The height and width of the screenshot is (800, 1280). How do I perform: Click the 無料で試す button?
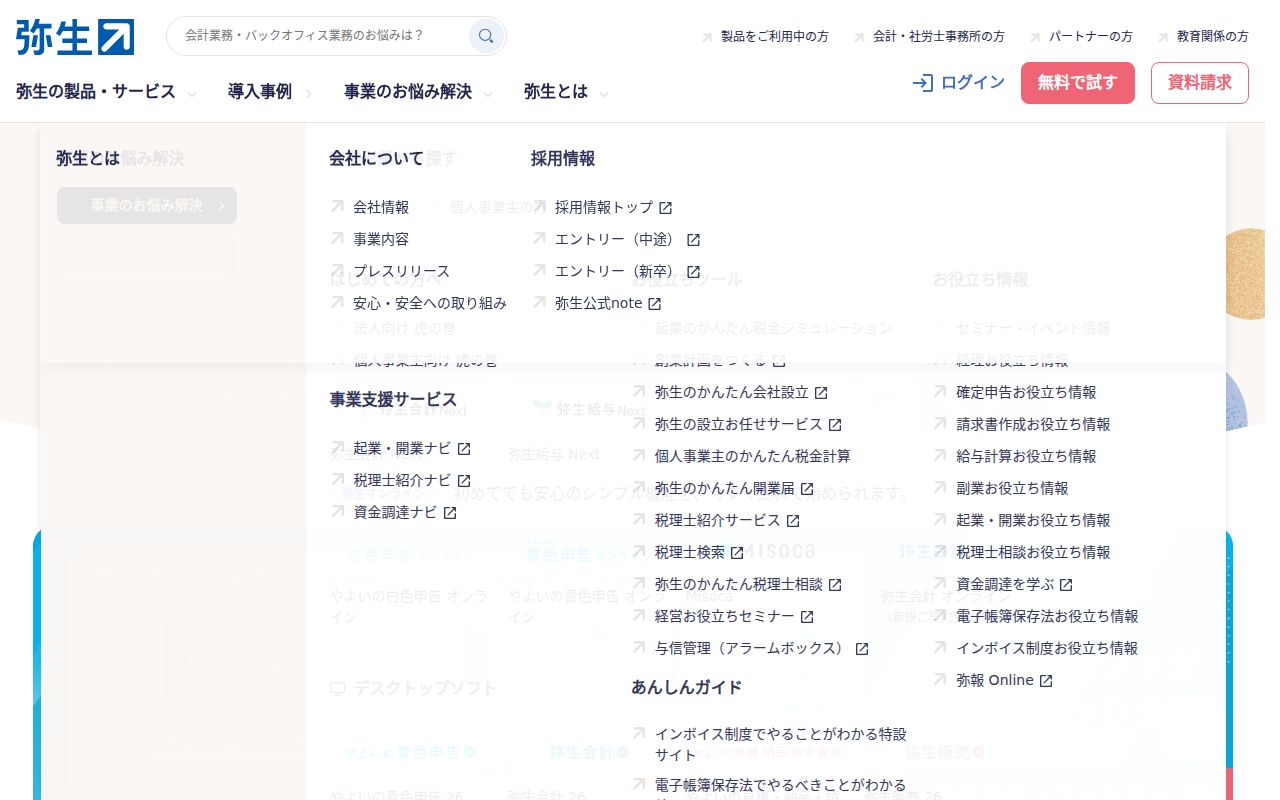[x=1078, y=83]
